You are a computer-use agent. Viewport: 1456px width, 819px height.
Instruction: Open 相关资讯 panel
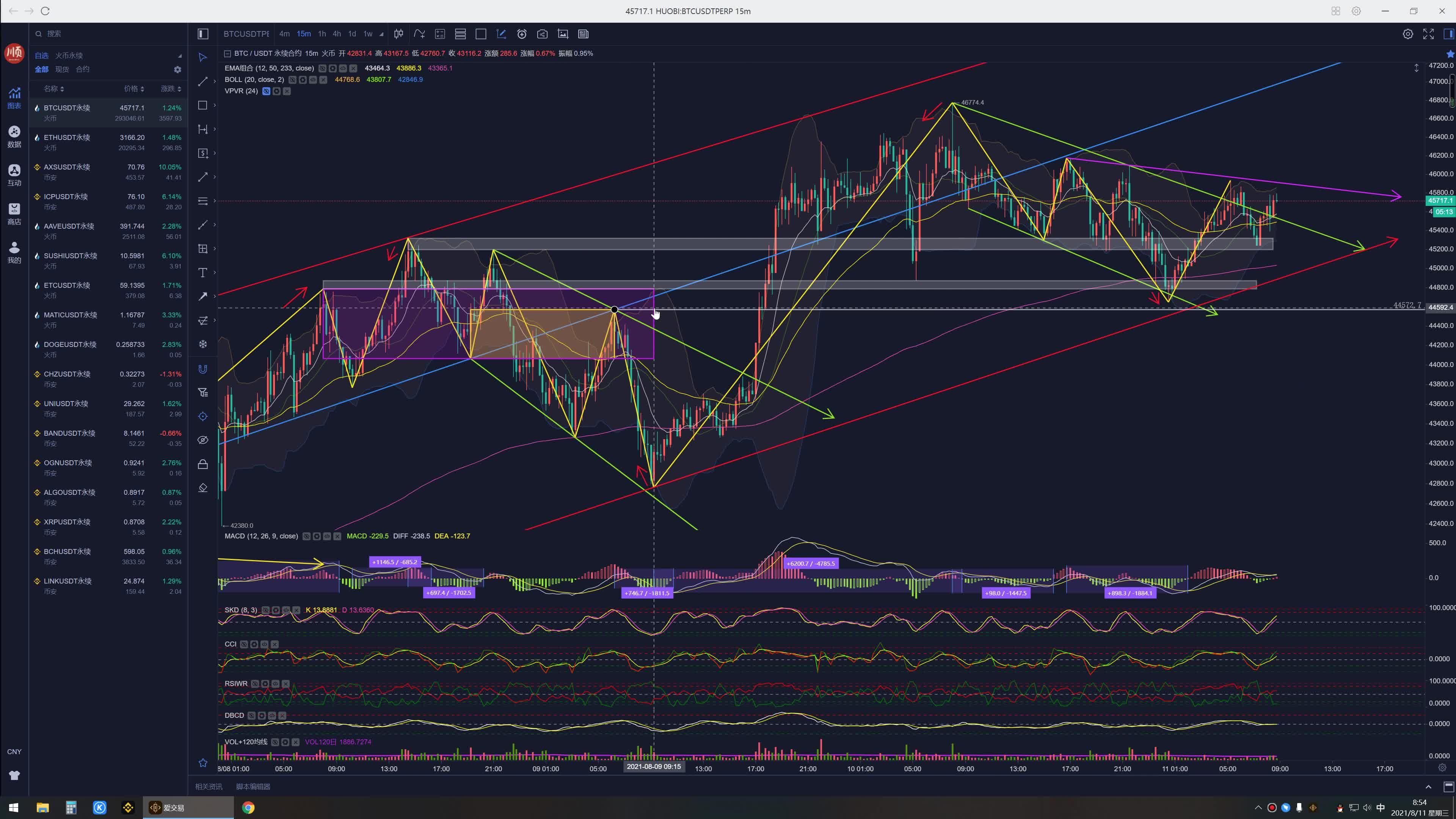pos(209,787)
